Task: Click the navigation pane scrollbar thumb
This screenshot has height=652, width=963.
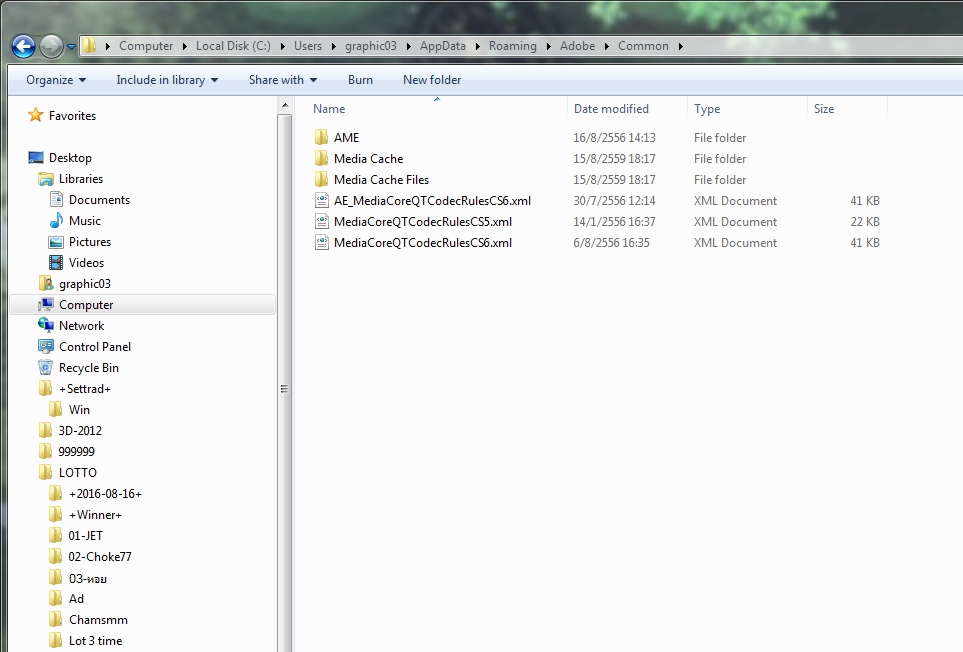Action: pyautogui.click(x=284, y=388)
